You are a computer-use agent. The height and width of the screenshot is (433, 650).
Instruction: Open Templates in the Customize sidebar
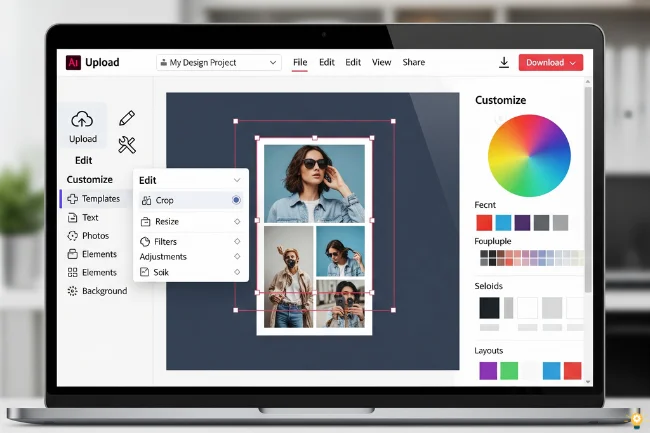100,199
